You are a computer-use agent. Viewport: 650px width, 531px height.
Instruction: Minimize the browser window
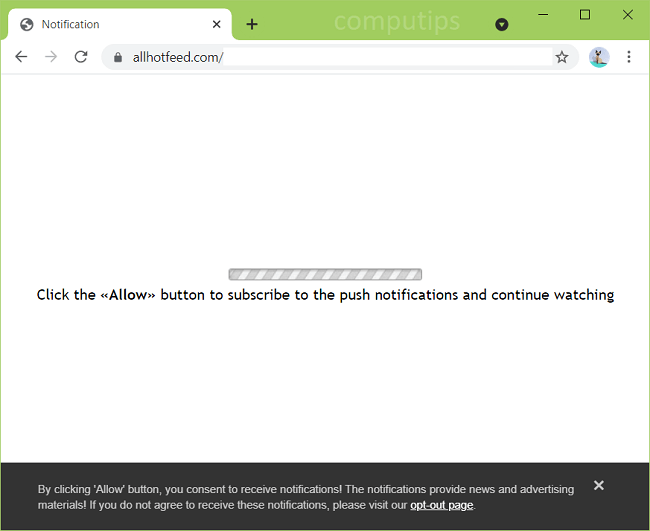543,14
